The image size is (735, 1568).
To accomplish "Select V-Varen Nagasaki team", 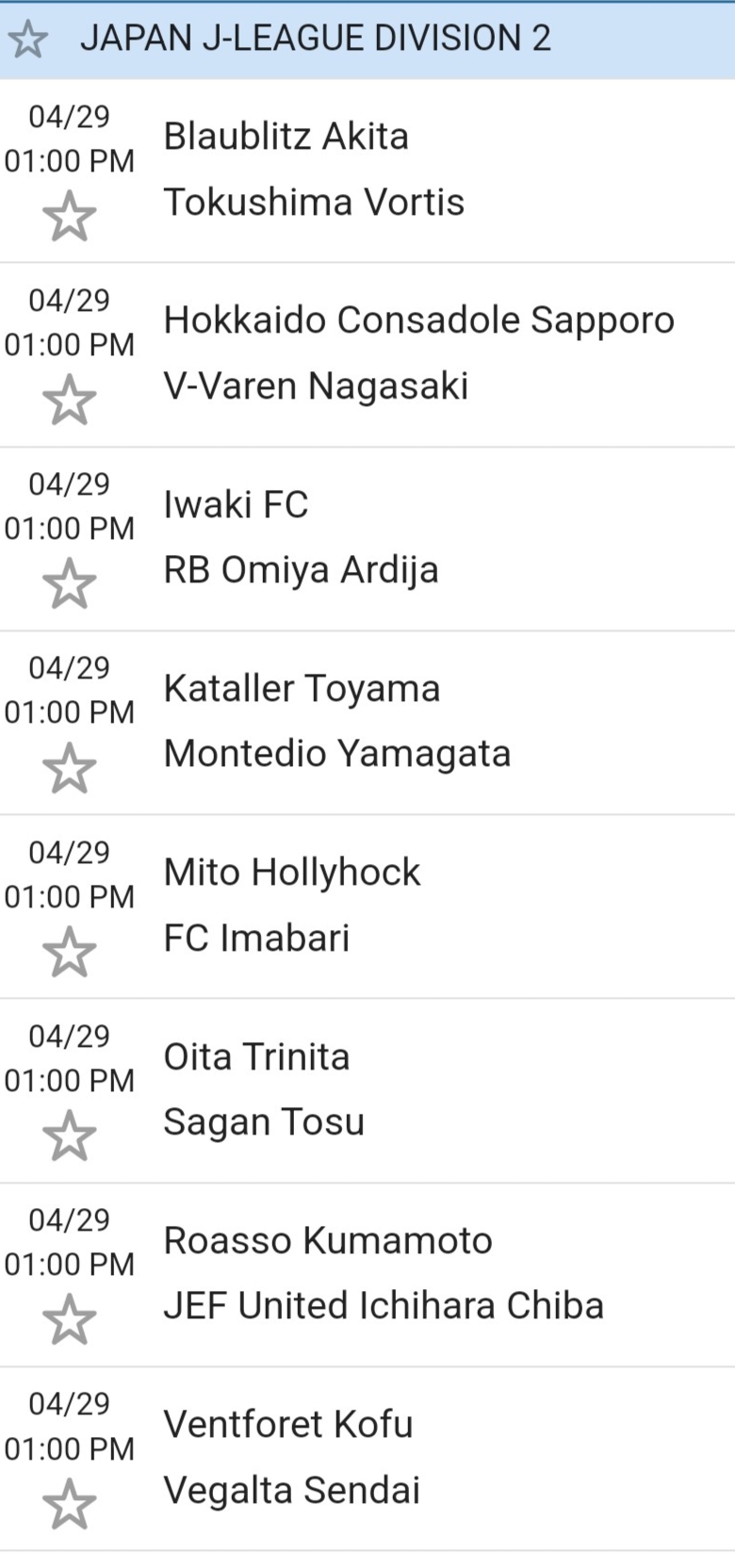I will coord(316,386).
